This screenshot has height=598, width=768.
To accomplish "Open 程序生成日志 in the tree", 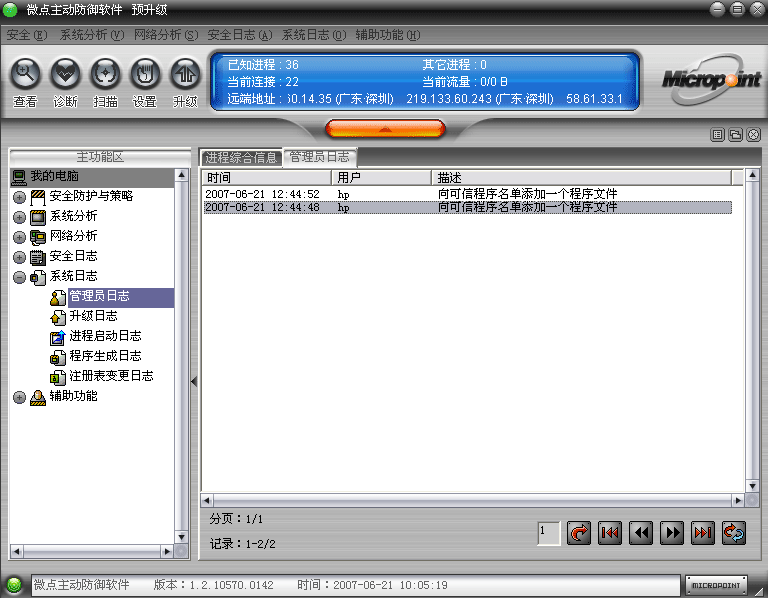I will click(105, 356).
